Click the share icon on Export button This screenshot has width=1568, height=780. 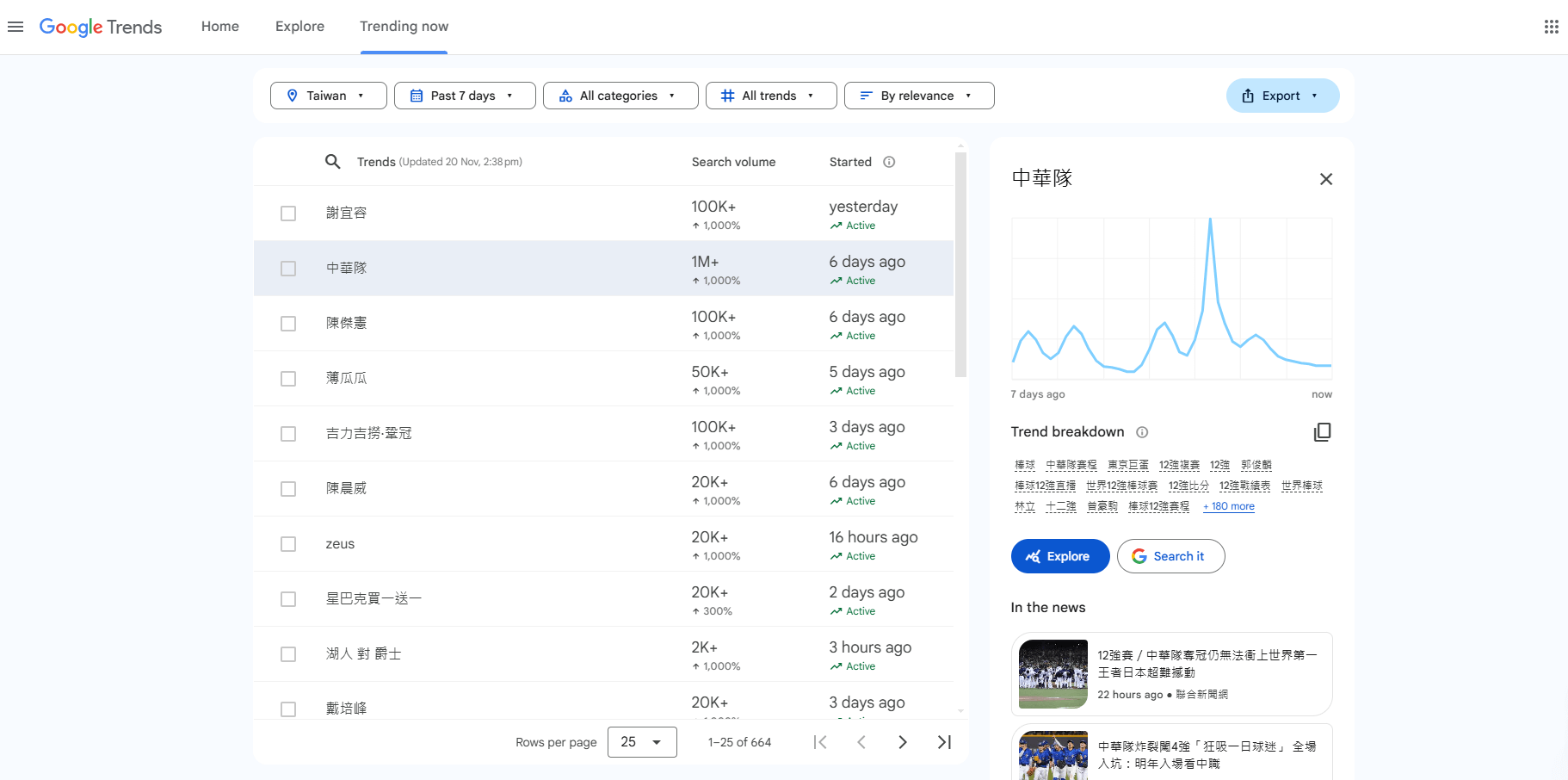[1248, 96]
